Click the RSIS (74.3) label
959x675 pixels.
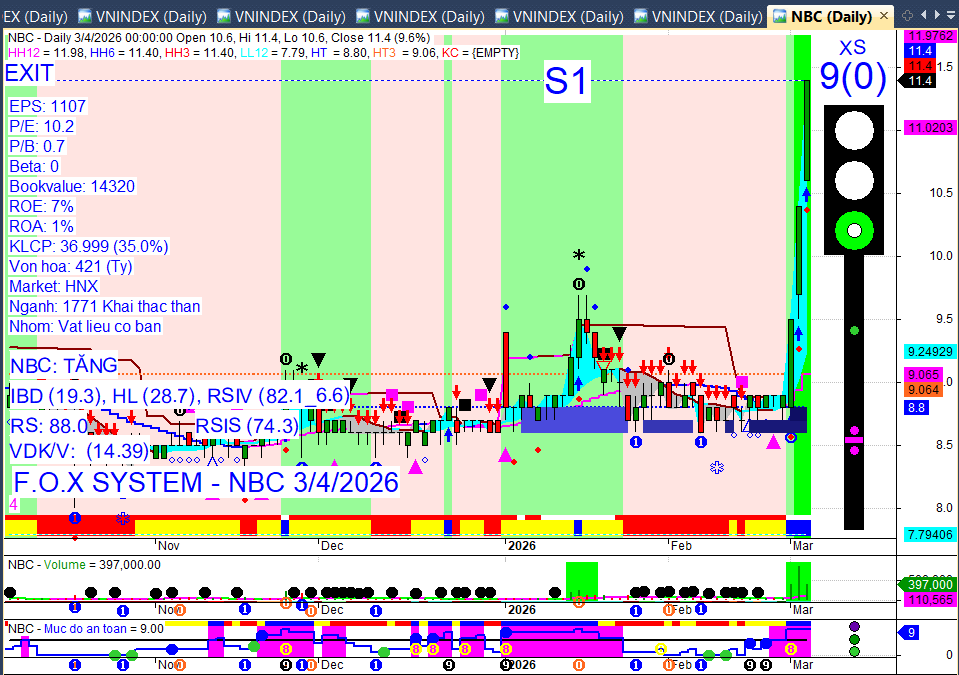click(x=247, y=426)
